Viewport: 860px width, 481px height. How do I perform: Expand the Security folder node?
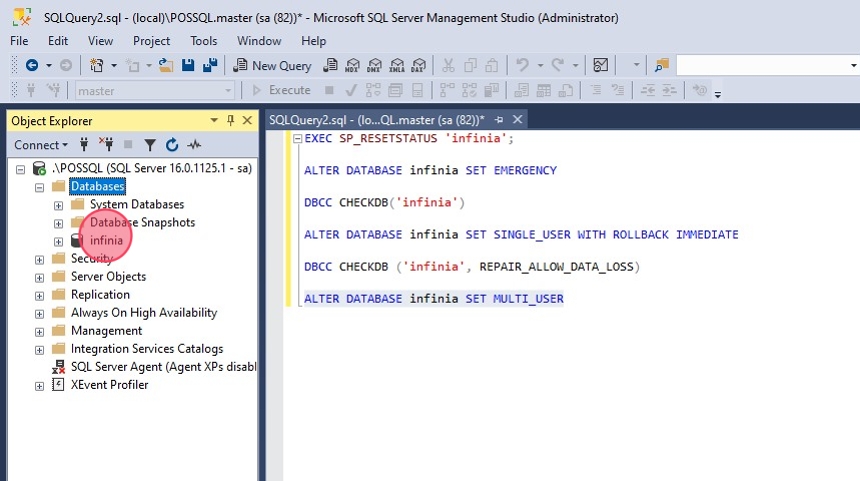(40, 259)
